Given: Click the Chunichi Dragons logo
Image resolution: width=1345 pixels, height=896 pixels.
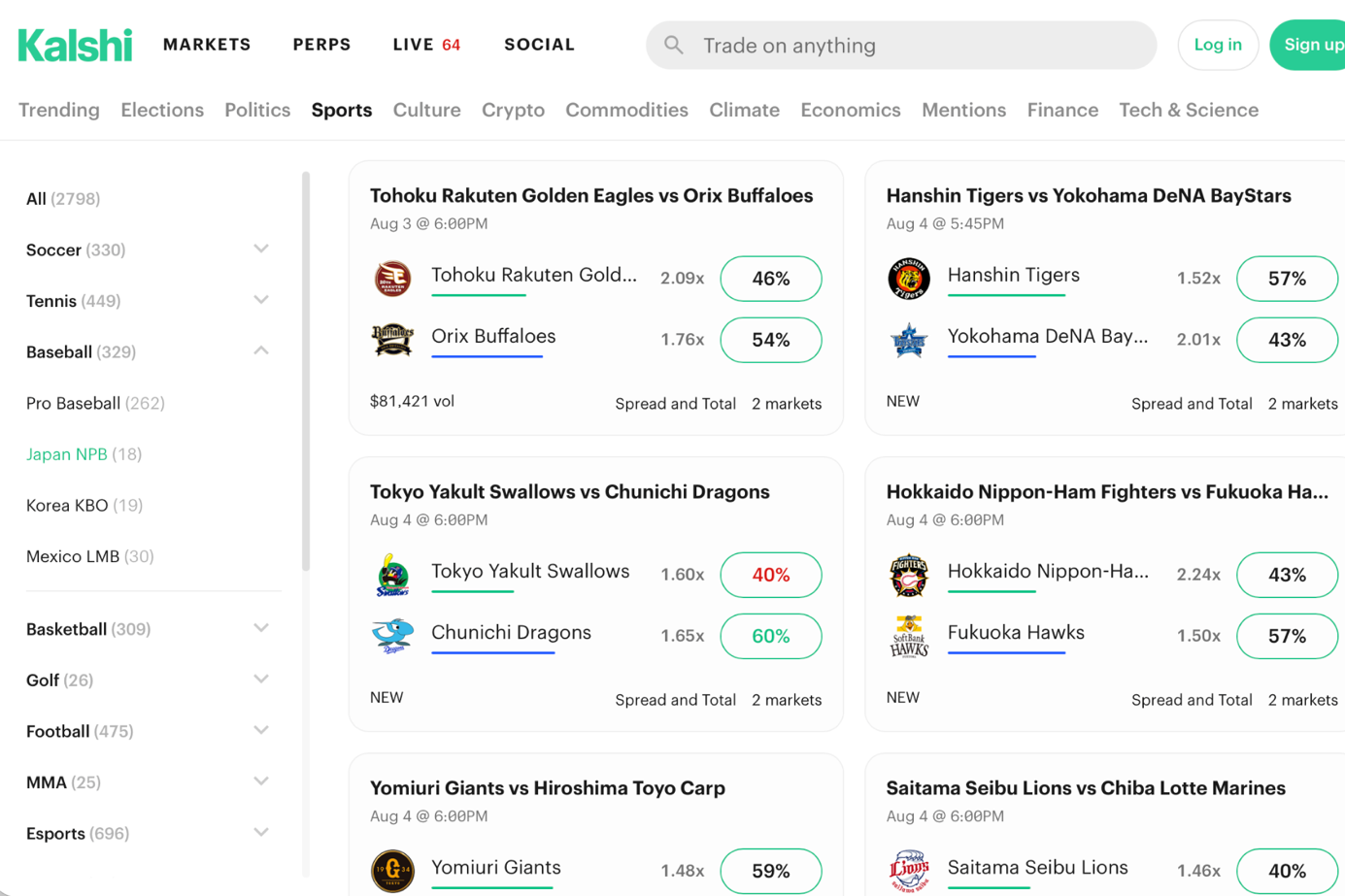Looking at the screenshot, I should click(392, 636).
